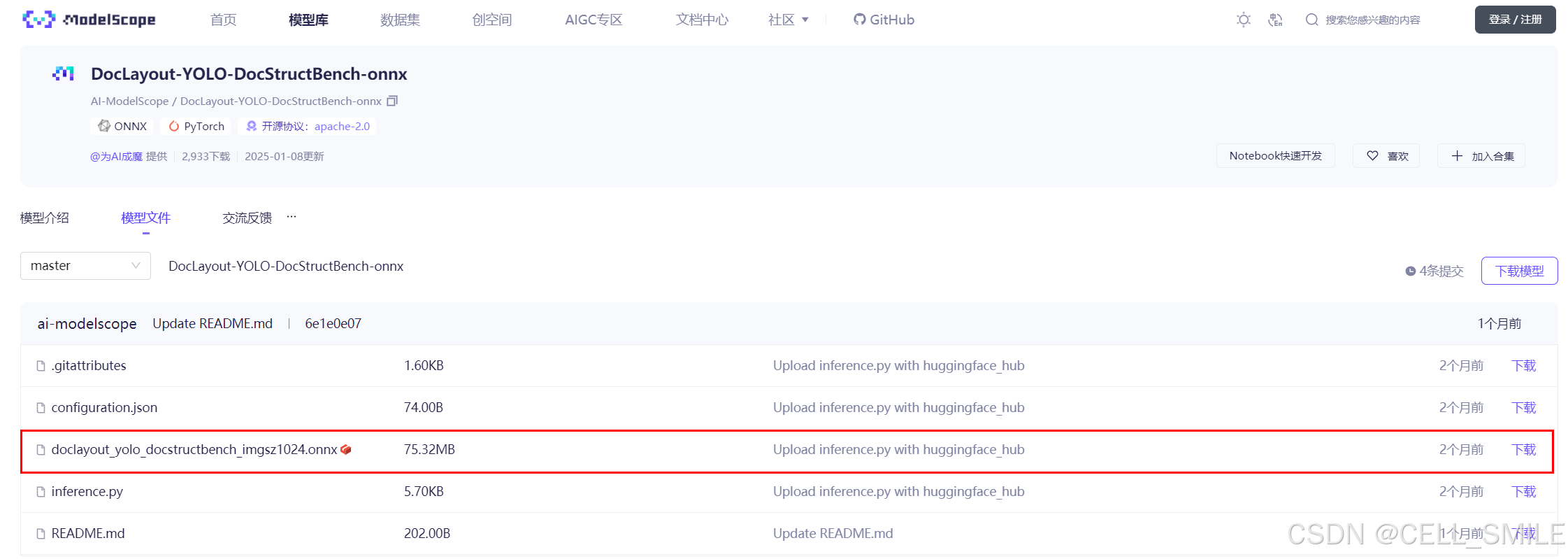Viewport: 1568px width, 559px height.
Task: Toggle light/dark theme sun icon
Action: click(1243, 20)
